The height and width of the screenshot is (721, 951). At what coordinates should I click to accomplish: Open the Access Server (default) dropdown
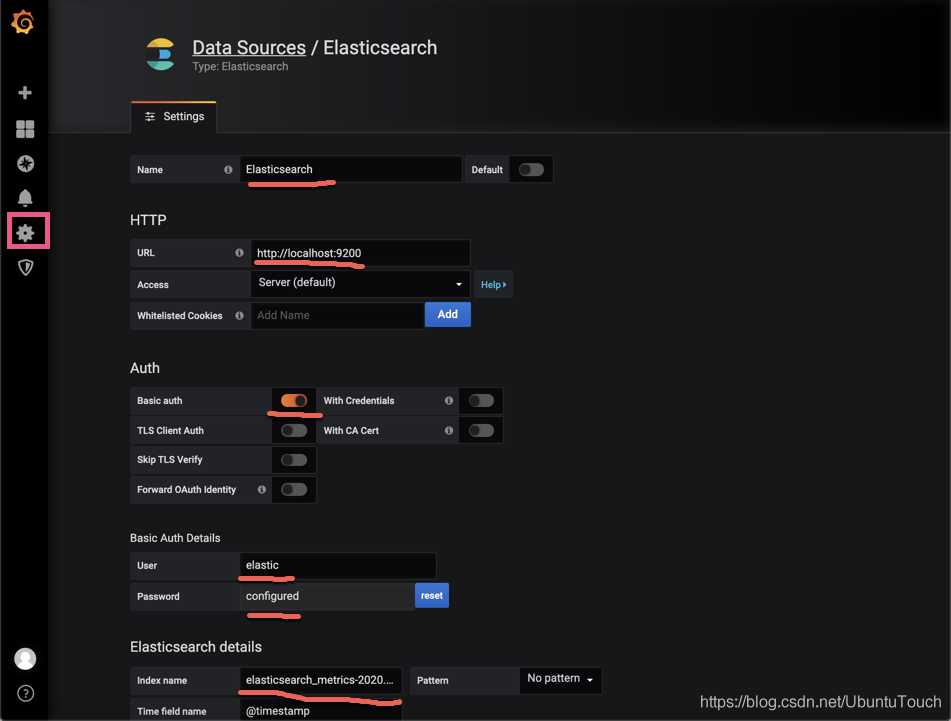coord(360,283)
